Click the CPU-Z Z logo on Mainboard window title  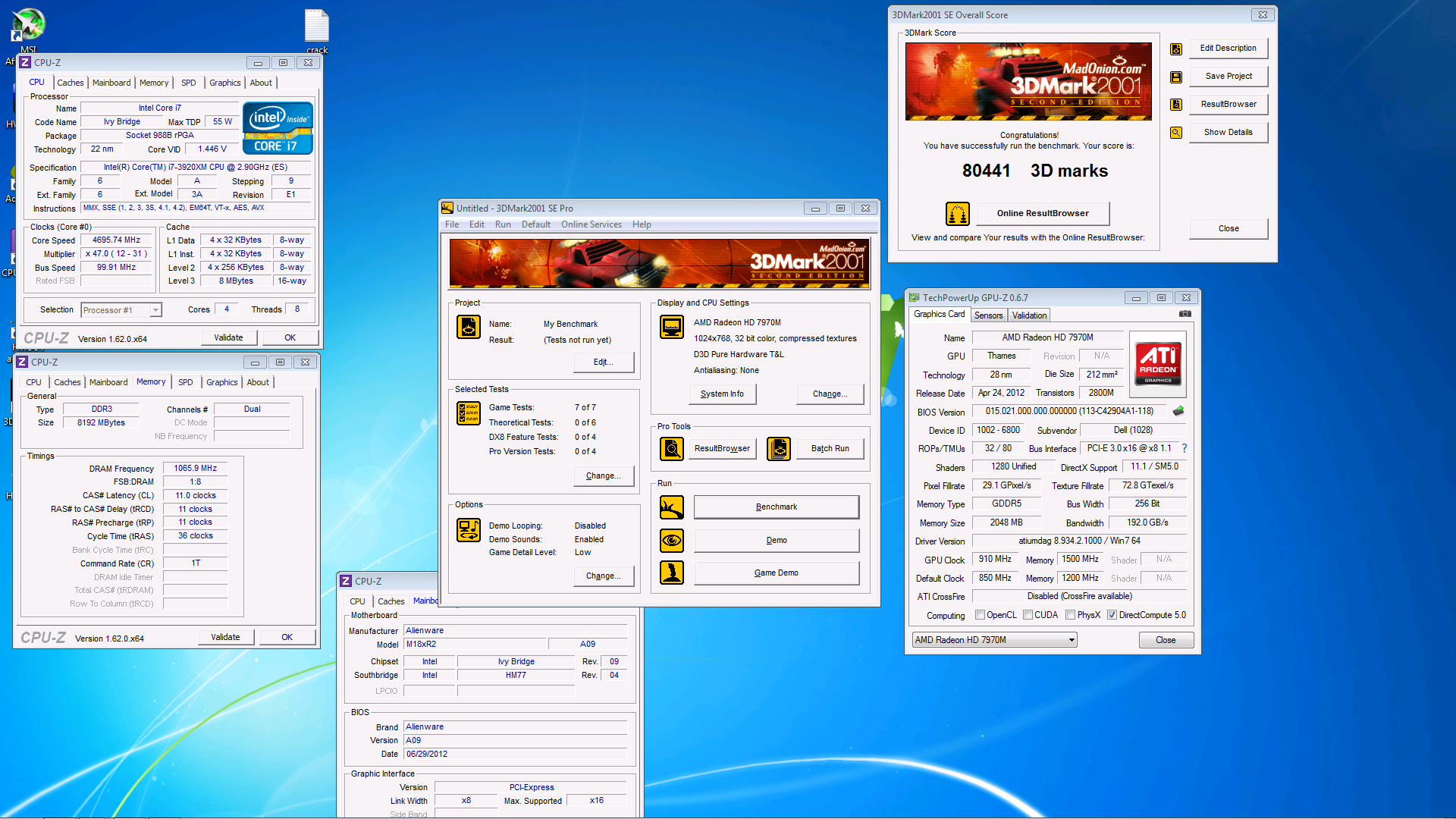[x=347, y=581]
